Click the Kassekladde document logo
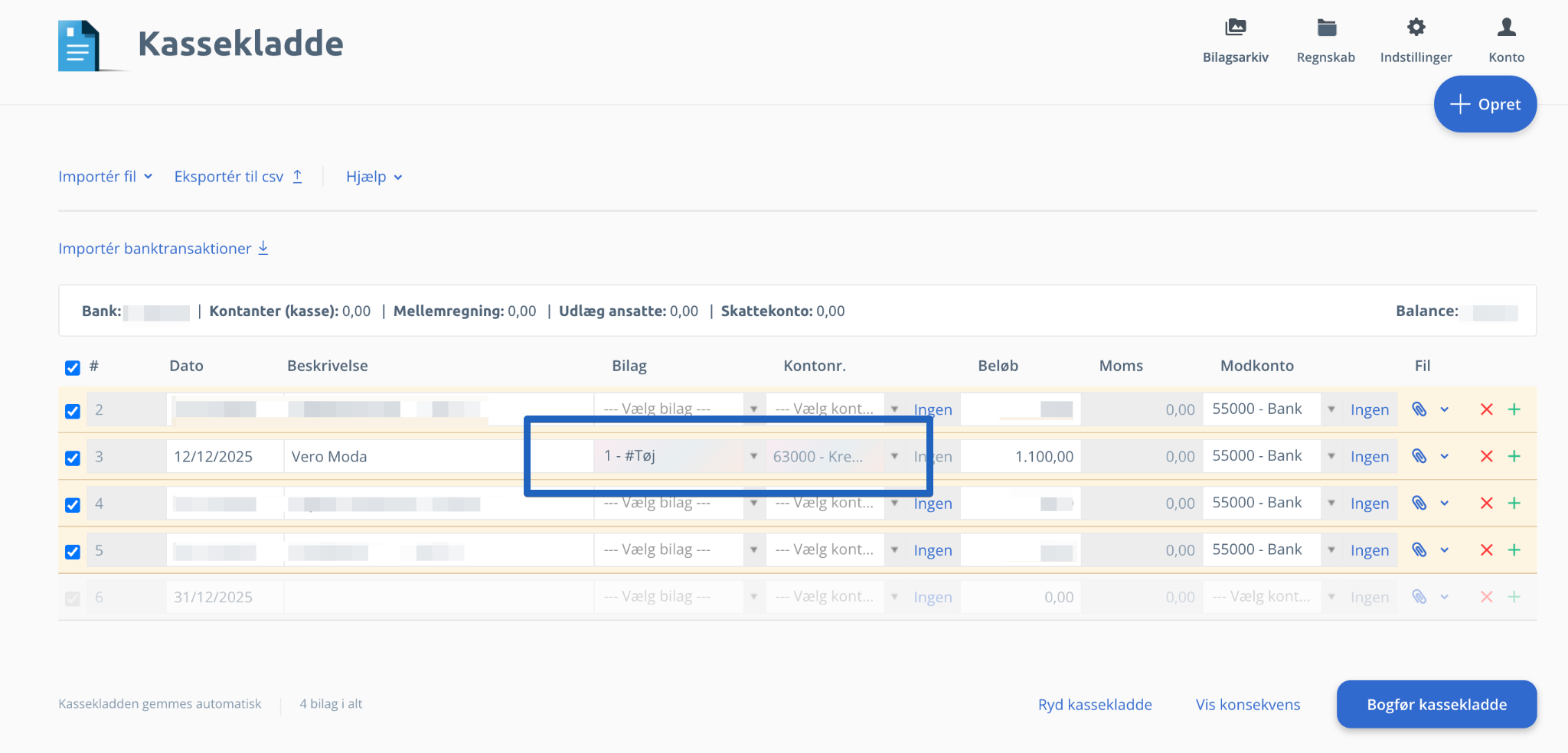Image resolution: width=1568 pixels, height=753 pixels. [80, 46]
